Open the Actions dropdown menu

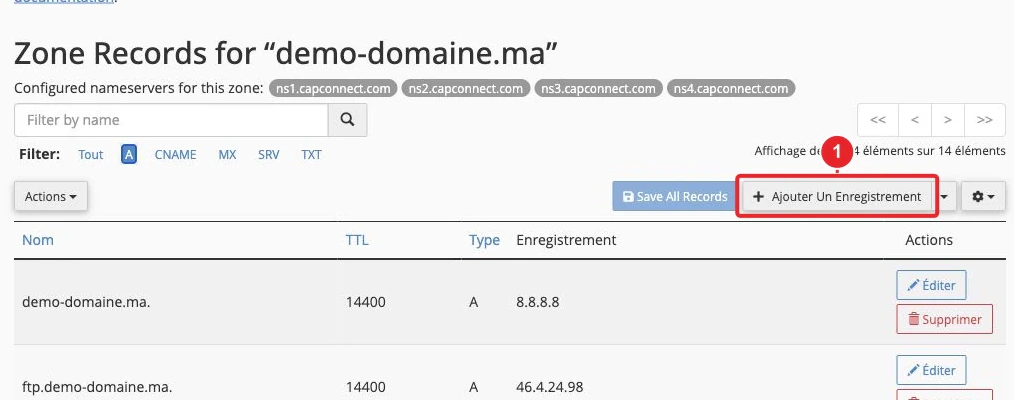[51, 196]
